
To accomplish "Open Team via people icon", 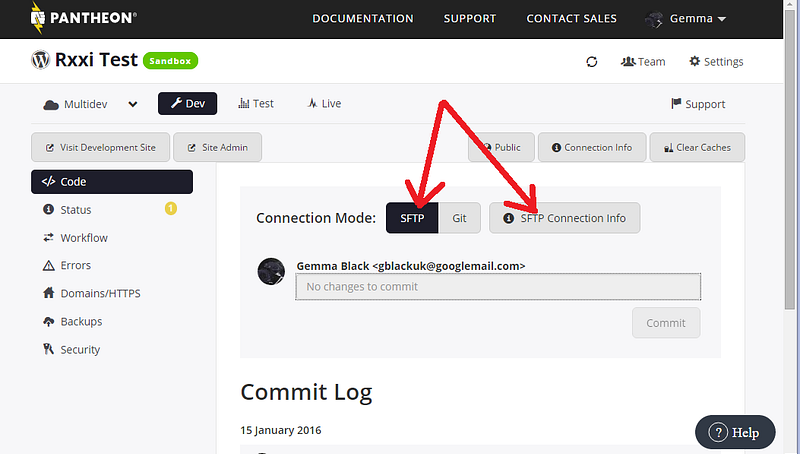I will pyautogui.click(x=627, y=61).
